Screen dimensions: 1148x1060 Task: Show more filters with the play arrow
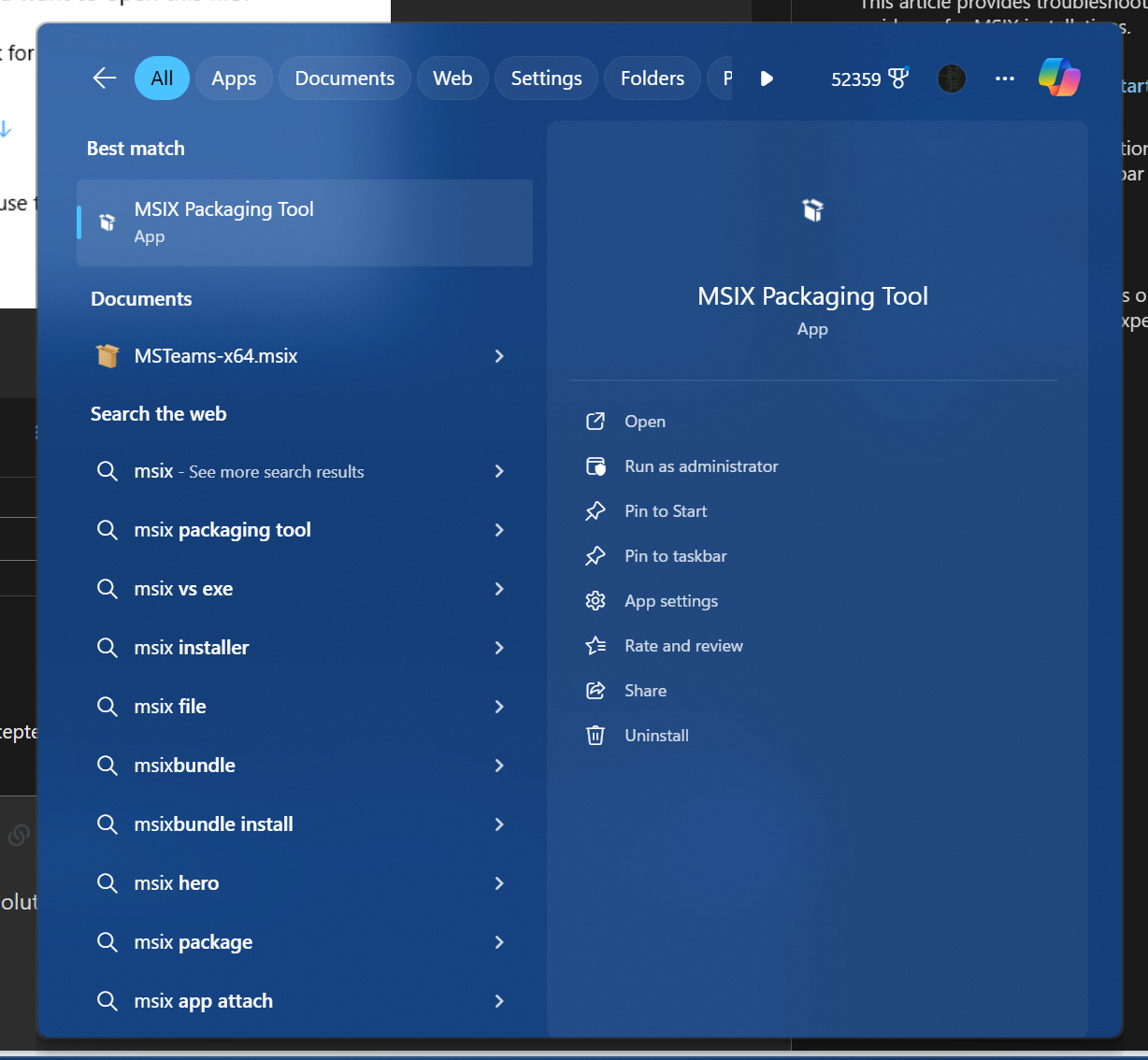(x=767, y=79)
